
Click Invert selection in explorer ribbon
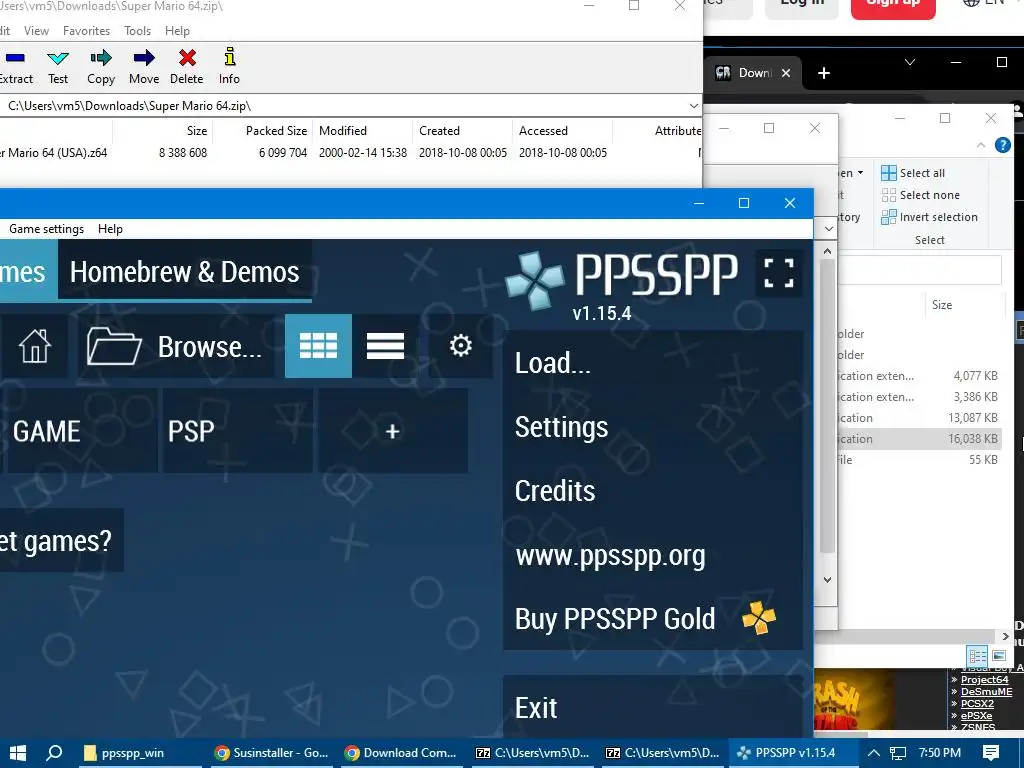coord(929,217)
